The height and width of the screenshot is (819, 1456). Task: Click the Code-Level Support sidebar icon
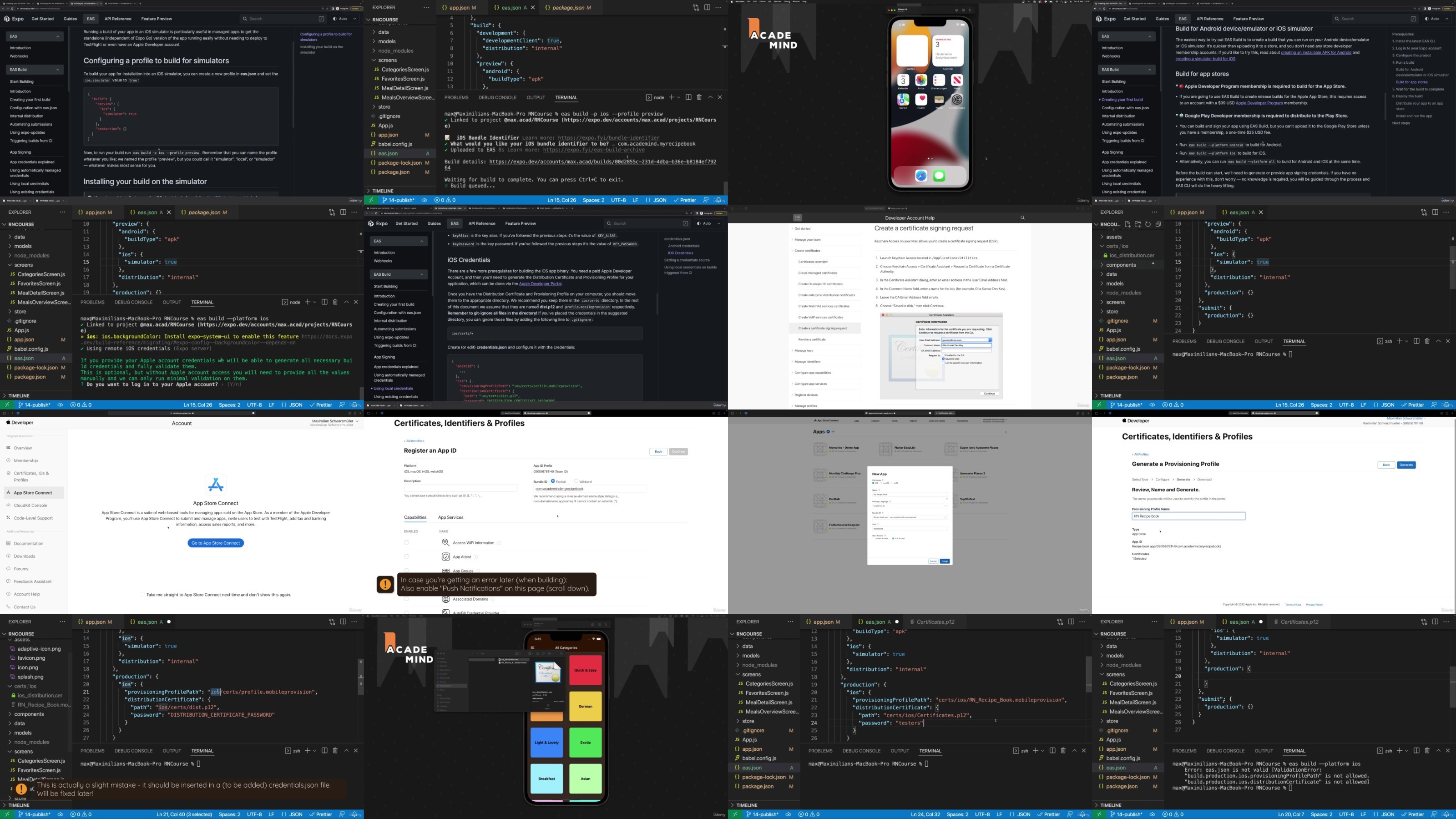click(9, 518)
